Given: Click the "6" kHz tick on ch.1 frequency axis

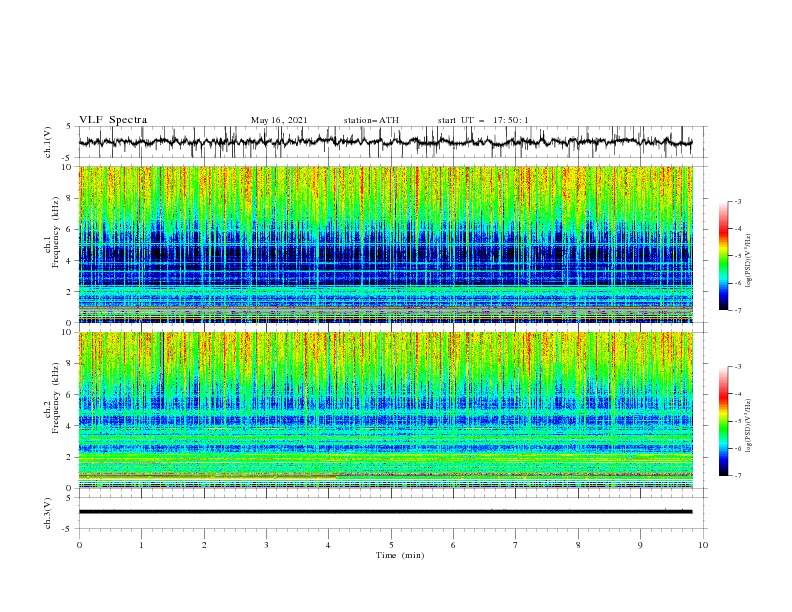Looking at the screenshot, I should pos(70,229).
